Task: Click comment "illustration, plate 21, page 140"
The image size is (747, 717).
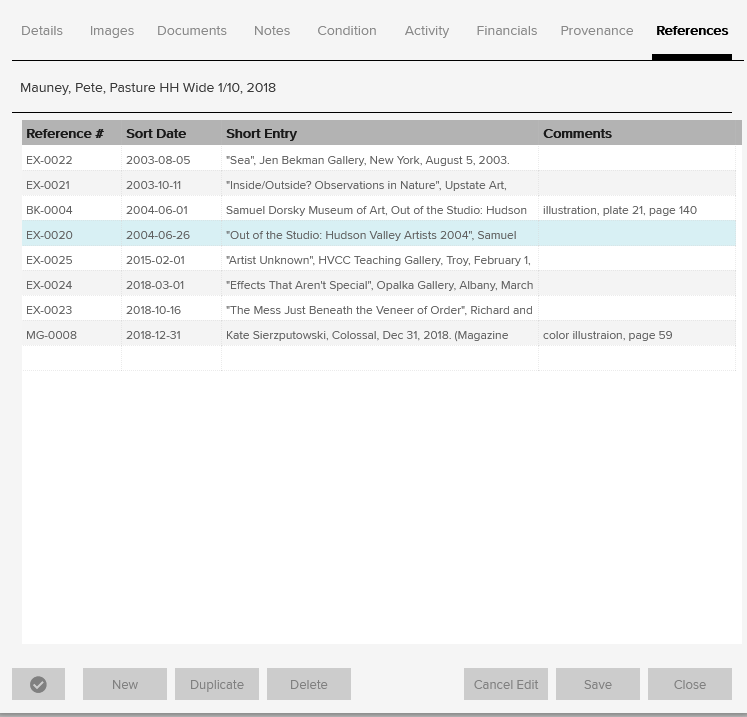Action: click(620, 210)
